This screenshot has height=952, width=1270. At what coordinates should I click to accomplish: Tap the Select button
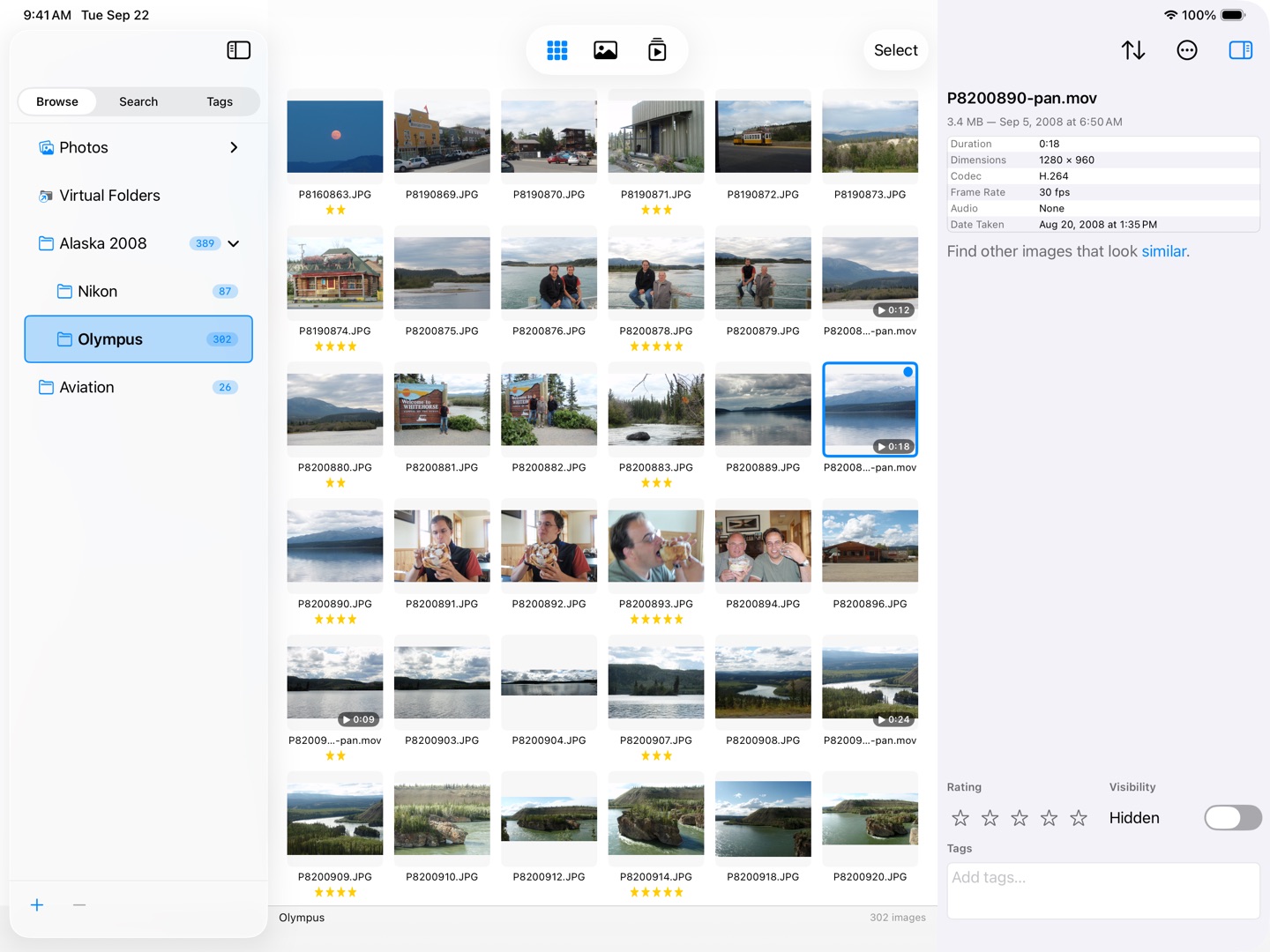896,50
